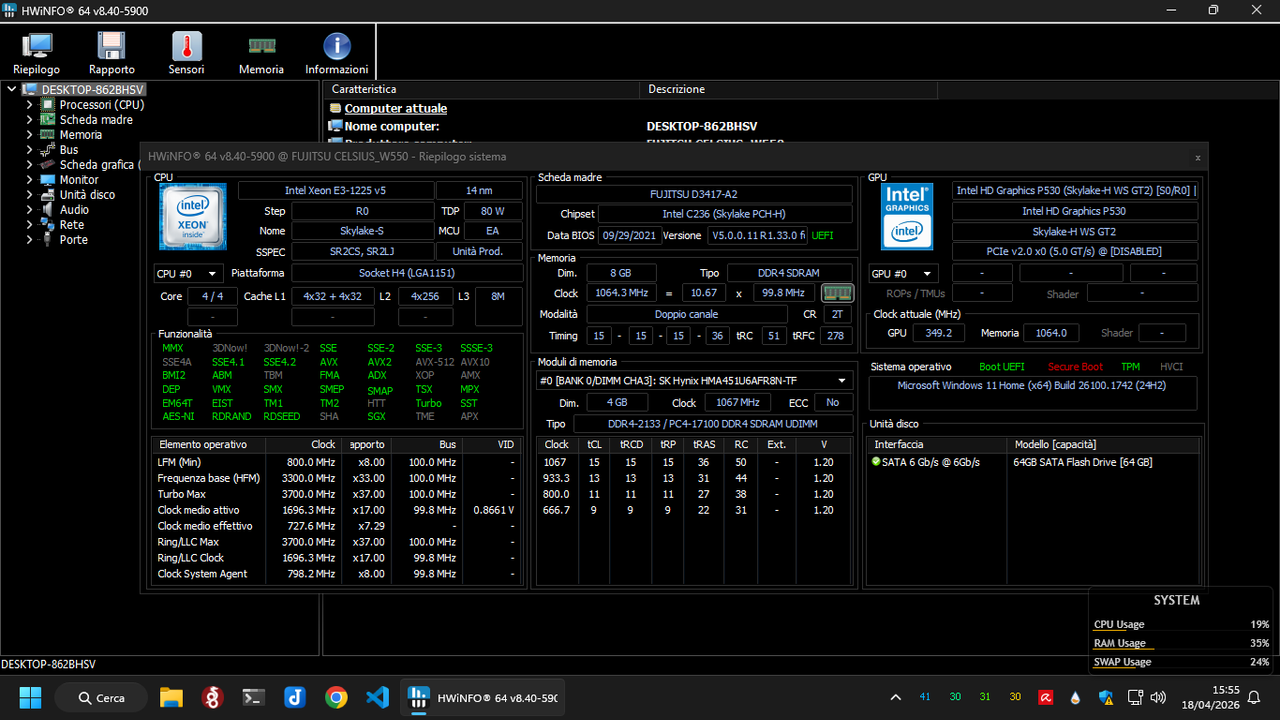Open the Memoria toolbar button
Image resolution: width=1280 pixels, height=720 pixels.
(x=261, y=53)
